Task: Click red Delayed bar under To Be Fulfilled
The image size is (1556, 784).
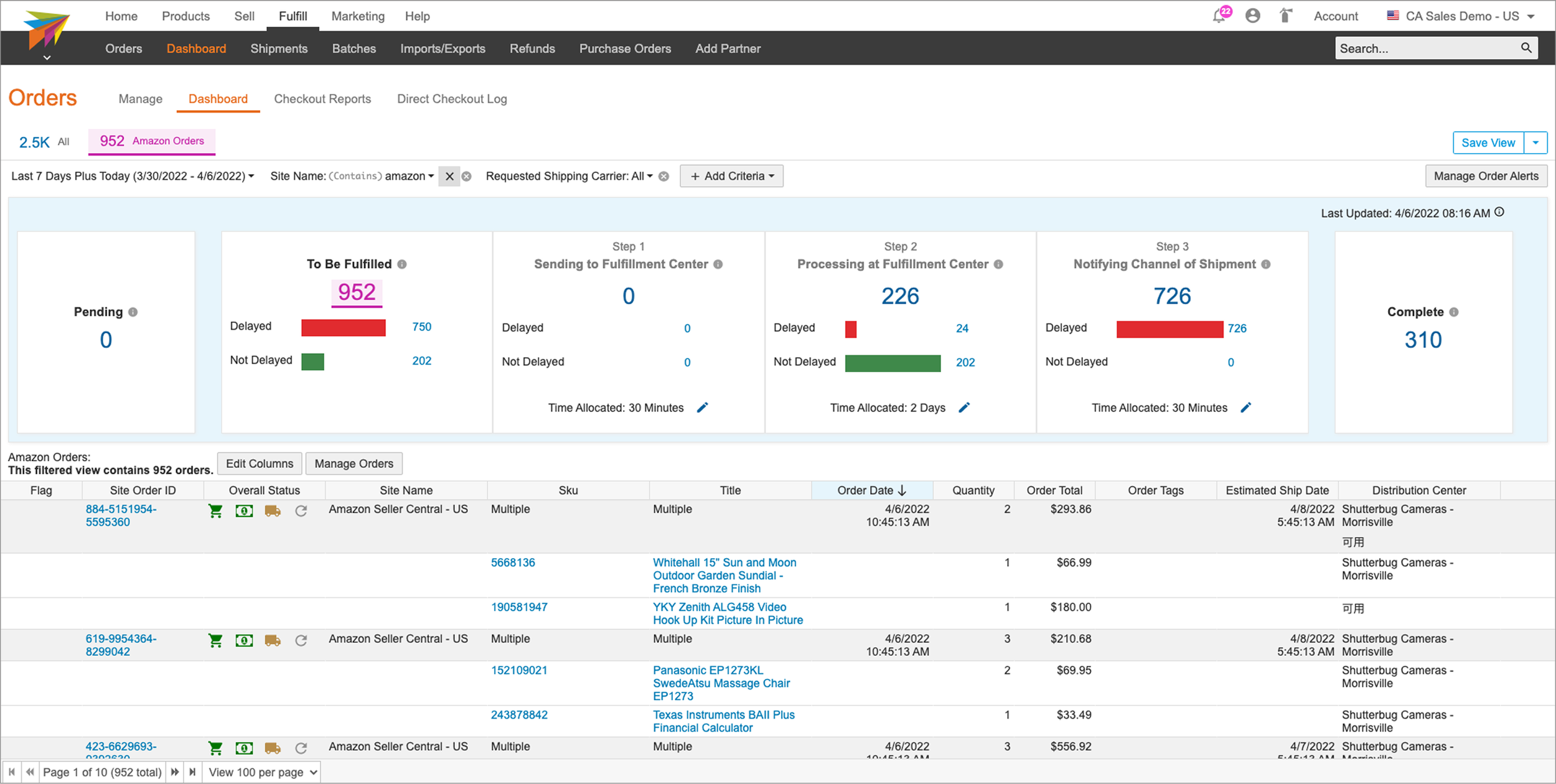Action: 343,327
